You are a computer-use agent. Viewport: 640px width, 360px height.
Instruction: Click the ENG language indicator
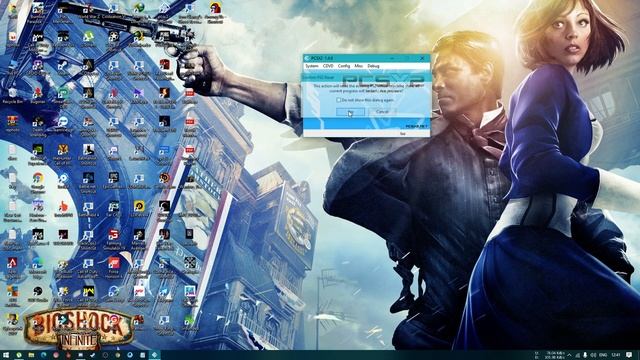click(x=602, y=355)
